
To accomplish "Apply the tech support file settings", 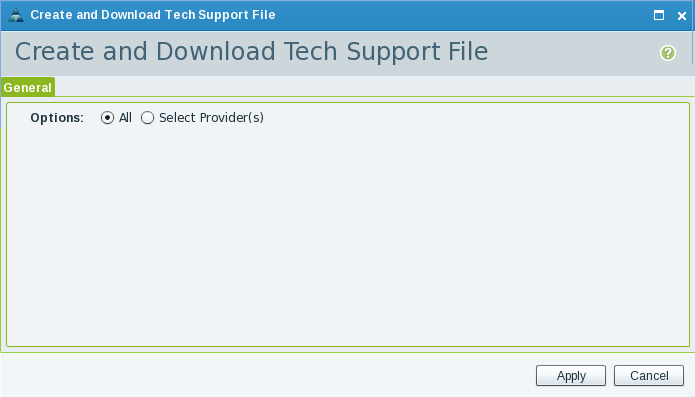I will [x=570, y=376].
